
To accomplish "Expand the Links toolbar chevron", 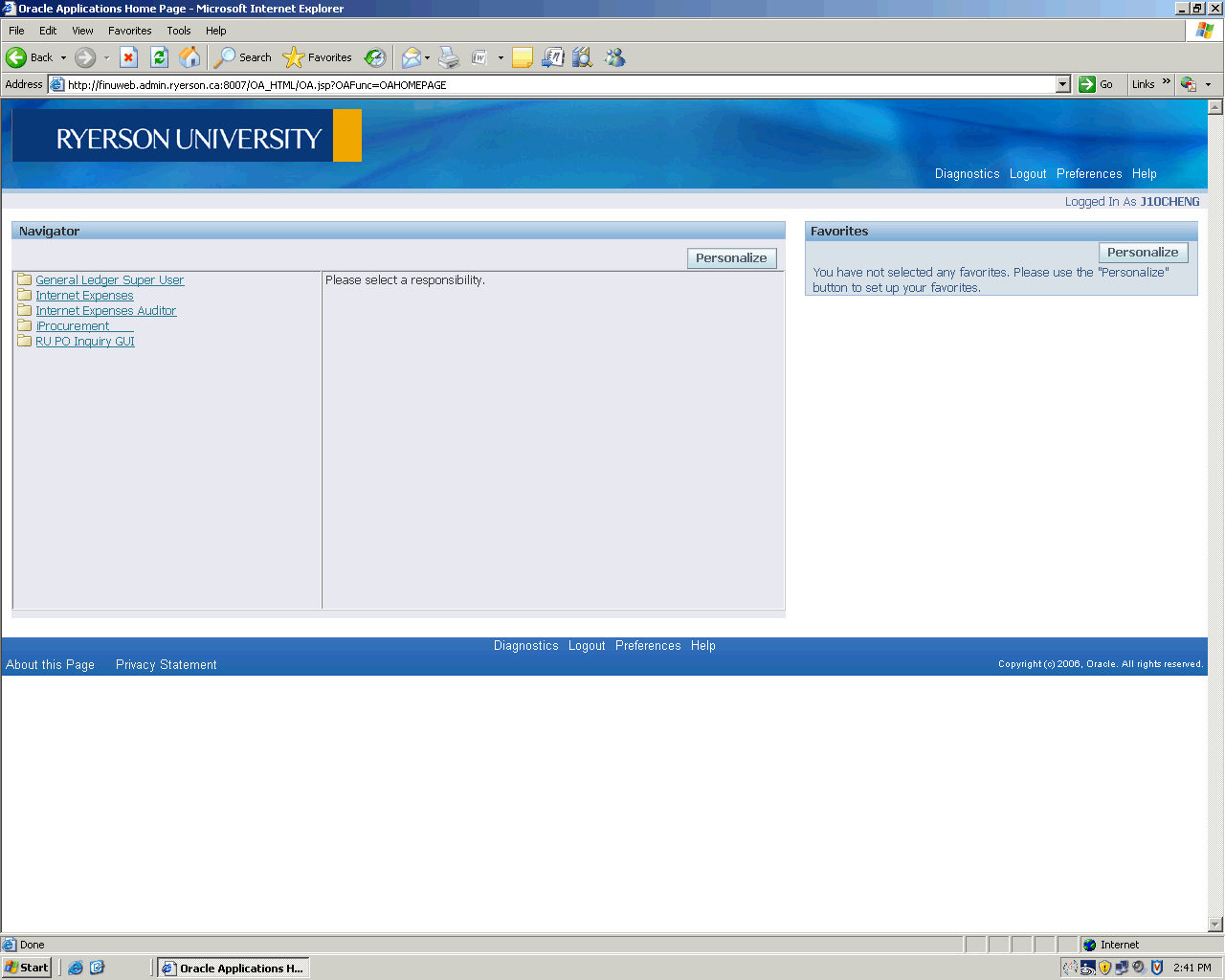I will click(1167, 82).
